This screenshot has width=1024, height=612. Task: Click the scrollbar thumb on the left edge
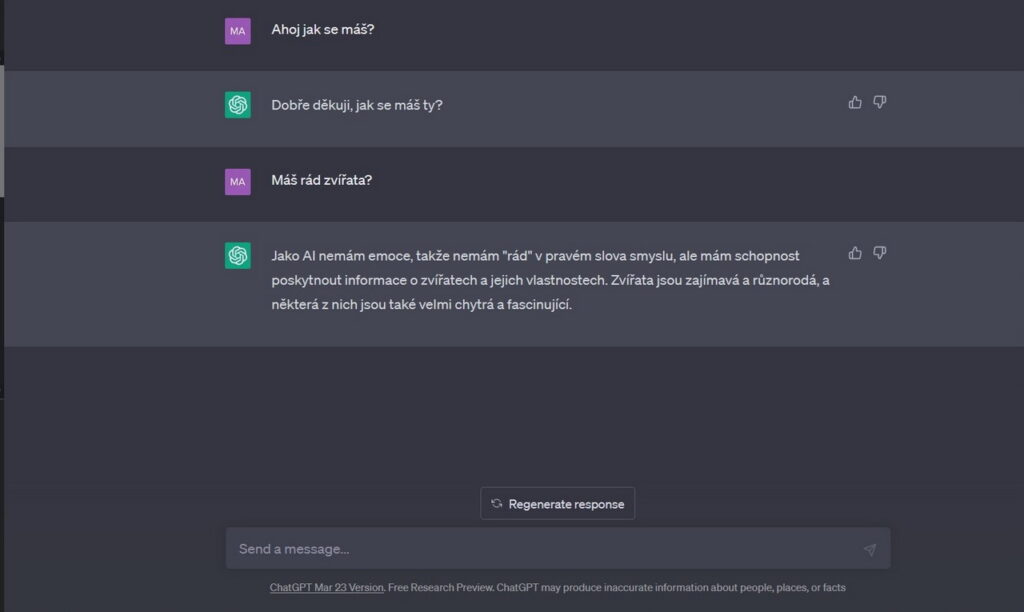tap(2, 130)
